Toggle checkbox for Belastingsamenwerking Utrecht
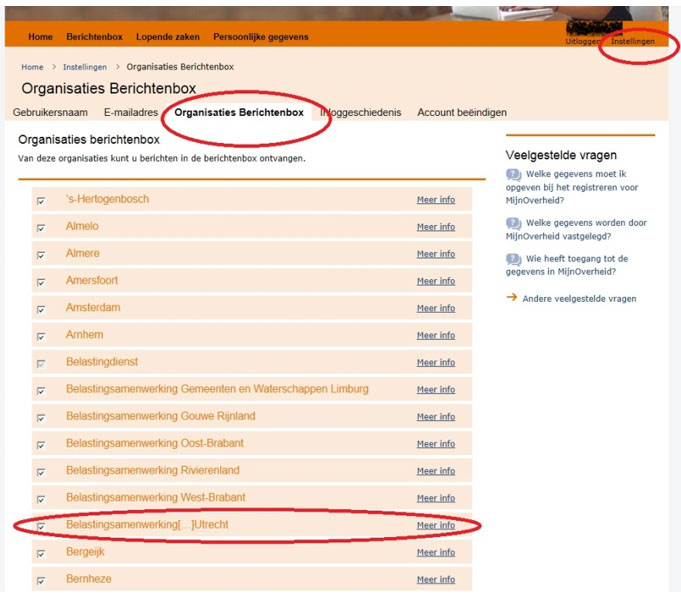This screenshot has width=681, height=606. tap(41, 526)
